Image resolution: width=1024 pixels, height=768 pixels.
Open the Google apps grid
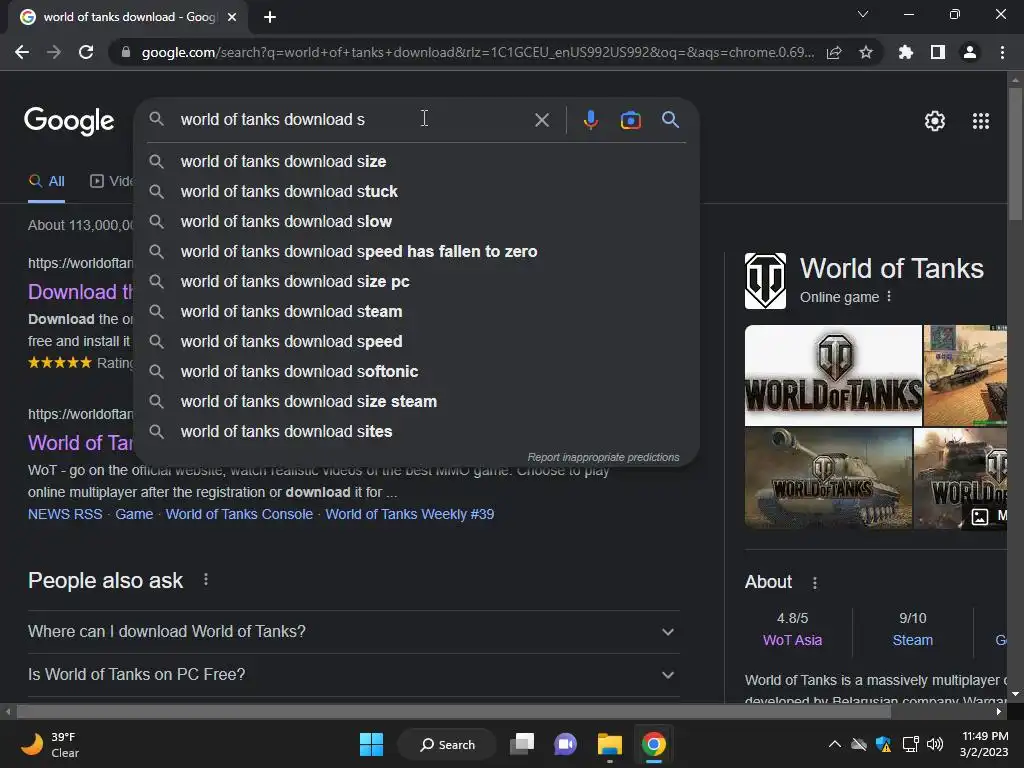point(981,121)
